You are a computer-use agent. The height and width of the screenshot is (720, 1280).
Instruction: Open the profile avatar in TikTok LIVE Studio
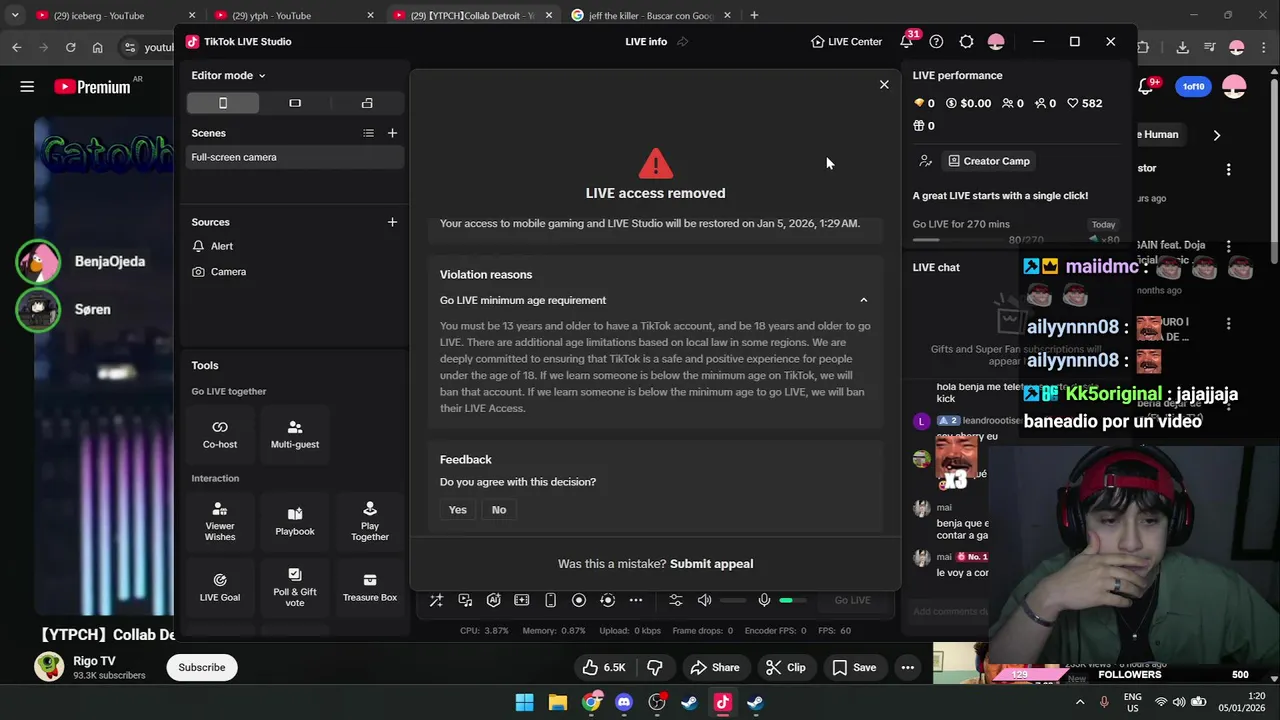pos(996,42)
